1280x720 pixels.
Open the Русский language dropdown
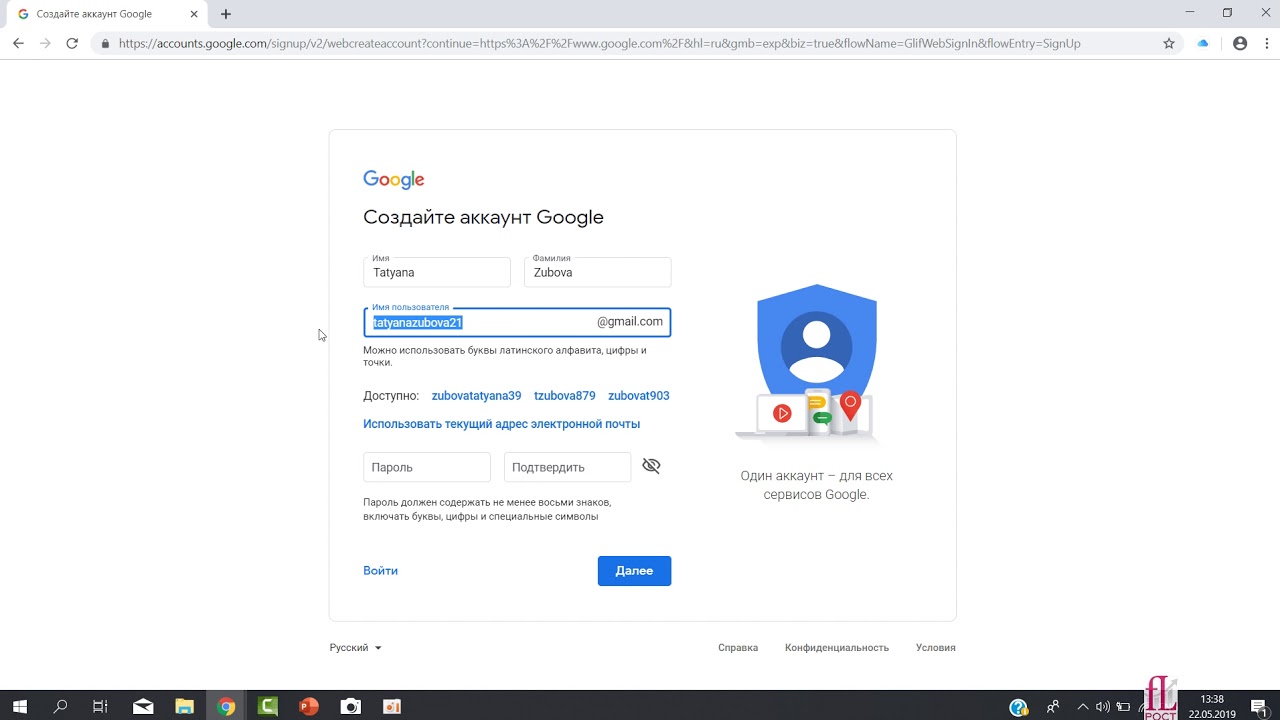355,648
